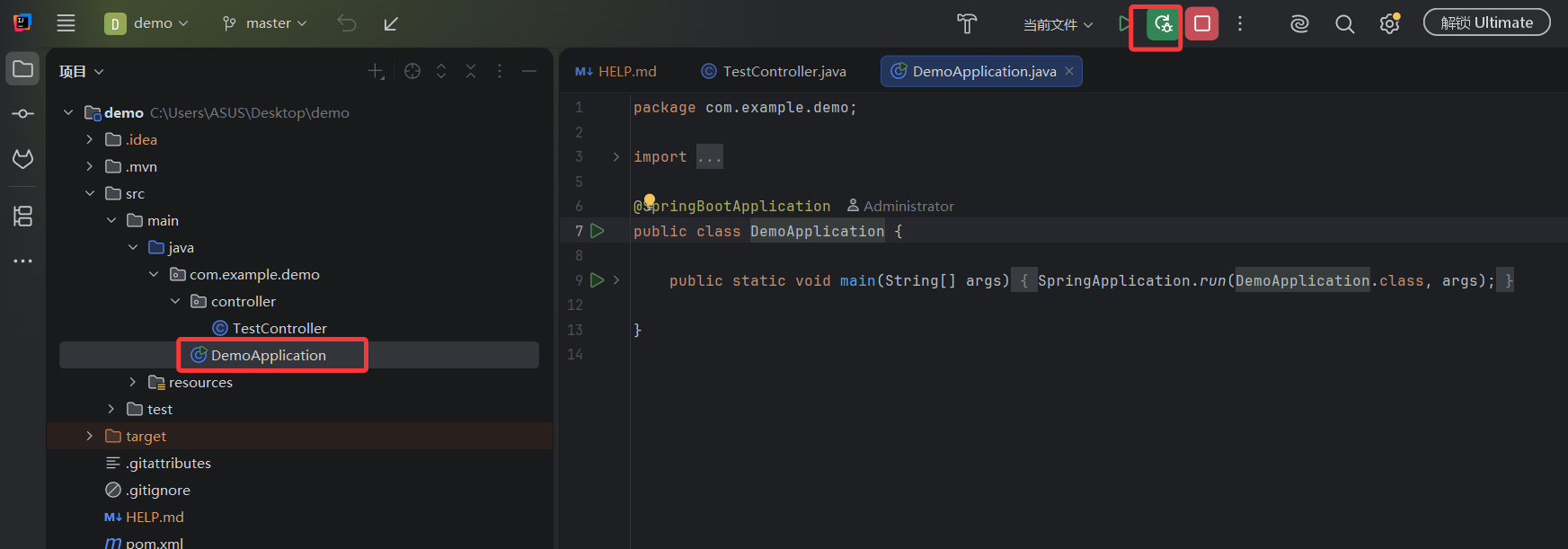Expand the resources folder
The height and width of the screenshot is (549, 1568).
tap(133, 382)
